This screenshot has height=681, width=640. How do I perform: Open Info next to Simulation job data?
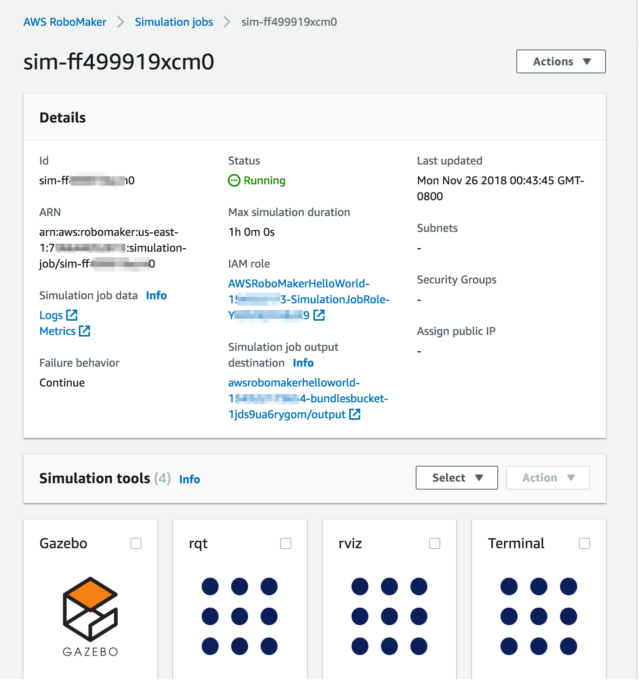(156, 295)
